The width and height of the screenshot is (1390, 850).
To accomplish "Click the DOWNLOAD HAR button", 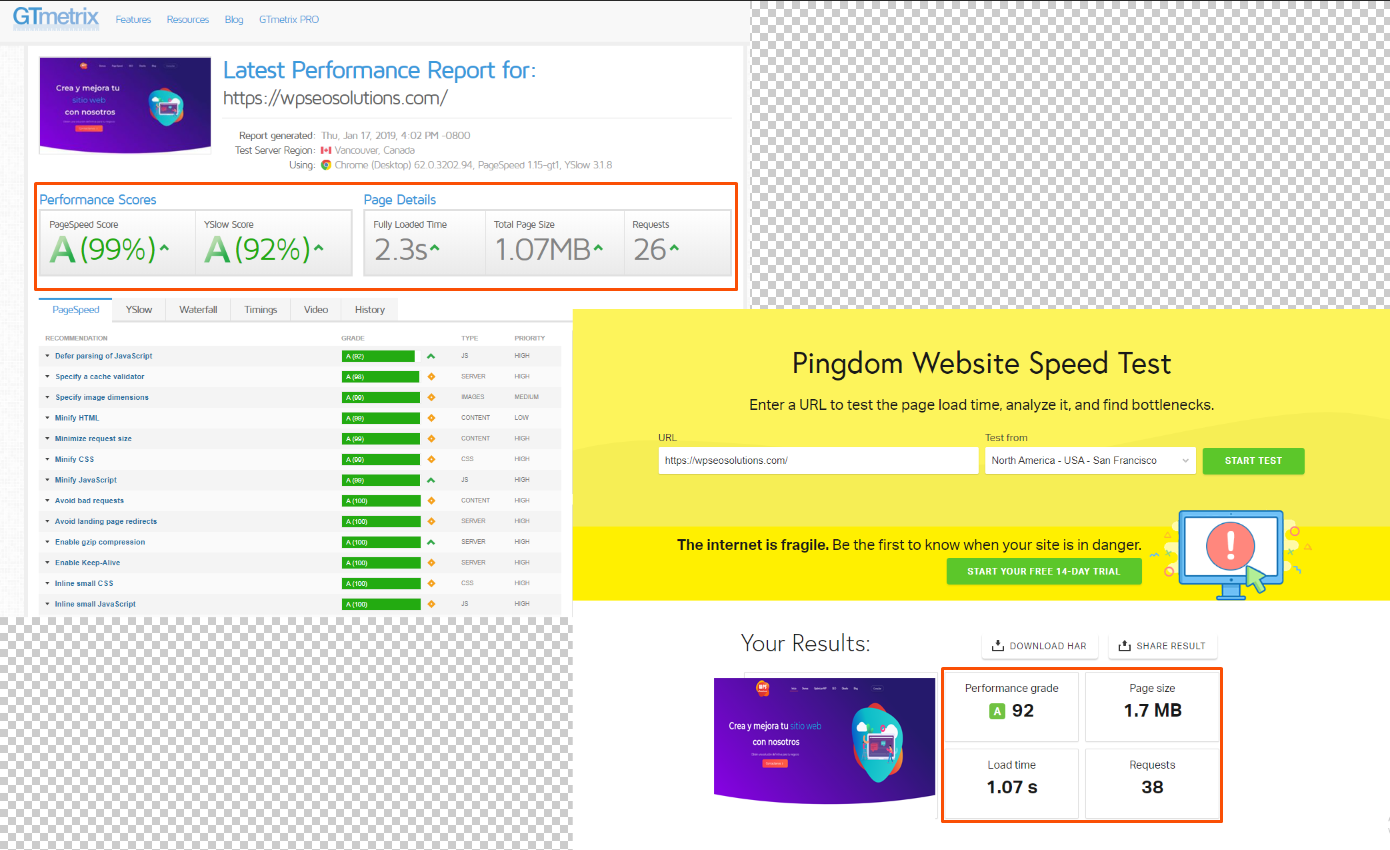I will [x=1040, y=646].
